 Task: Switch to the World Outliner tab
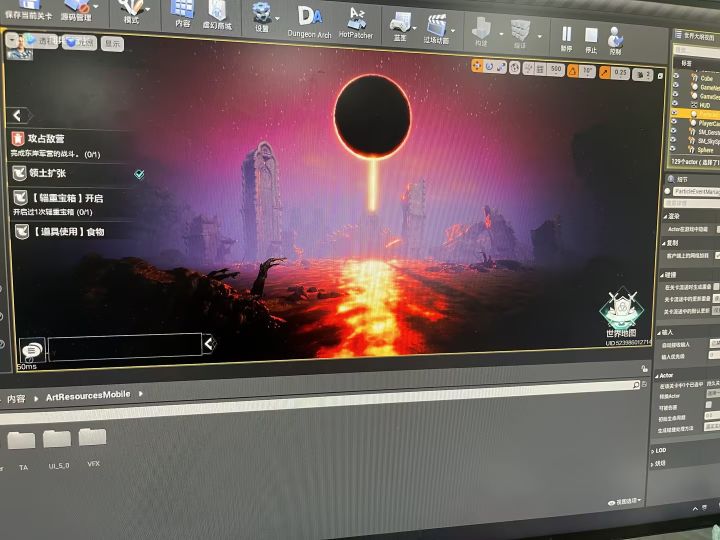tap(696, 35)
